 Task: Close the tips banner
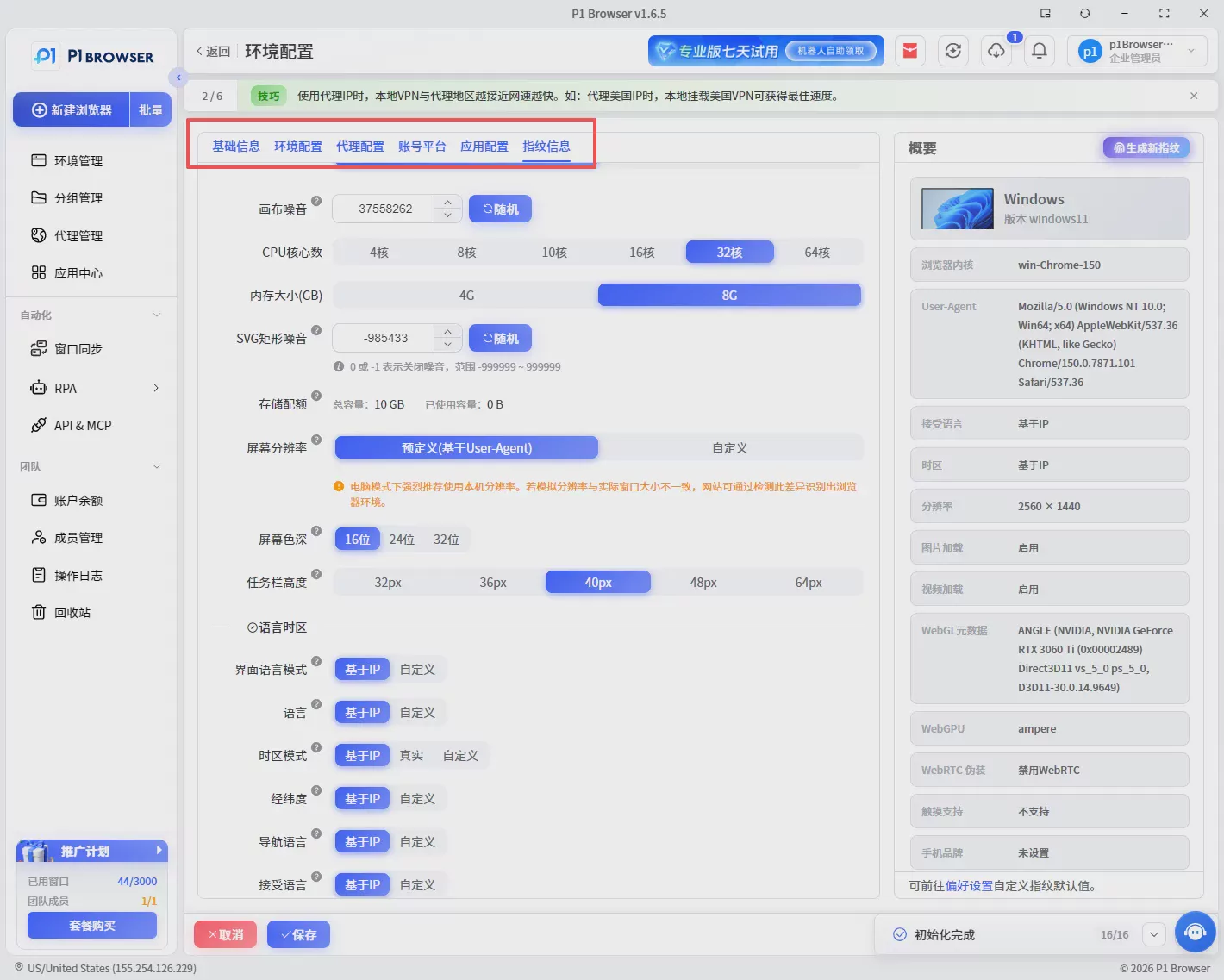(x=1194, y=96)
